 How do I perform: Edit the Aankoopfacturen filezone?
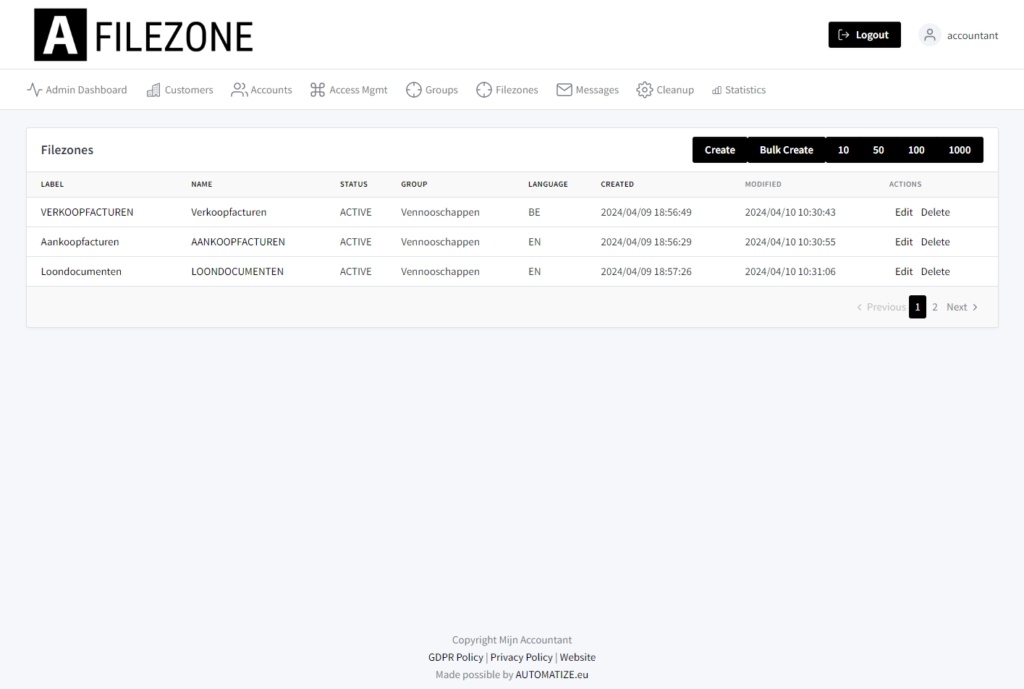(x=904, y=242)
